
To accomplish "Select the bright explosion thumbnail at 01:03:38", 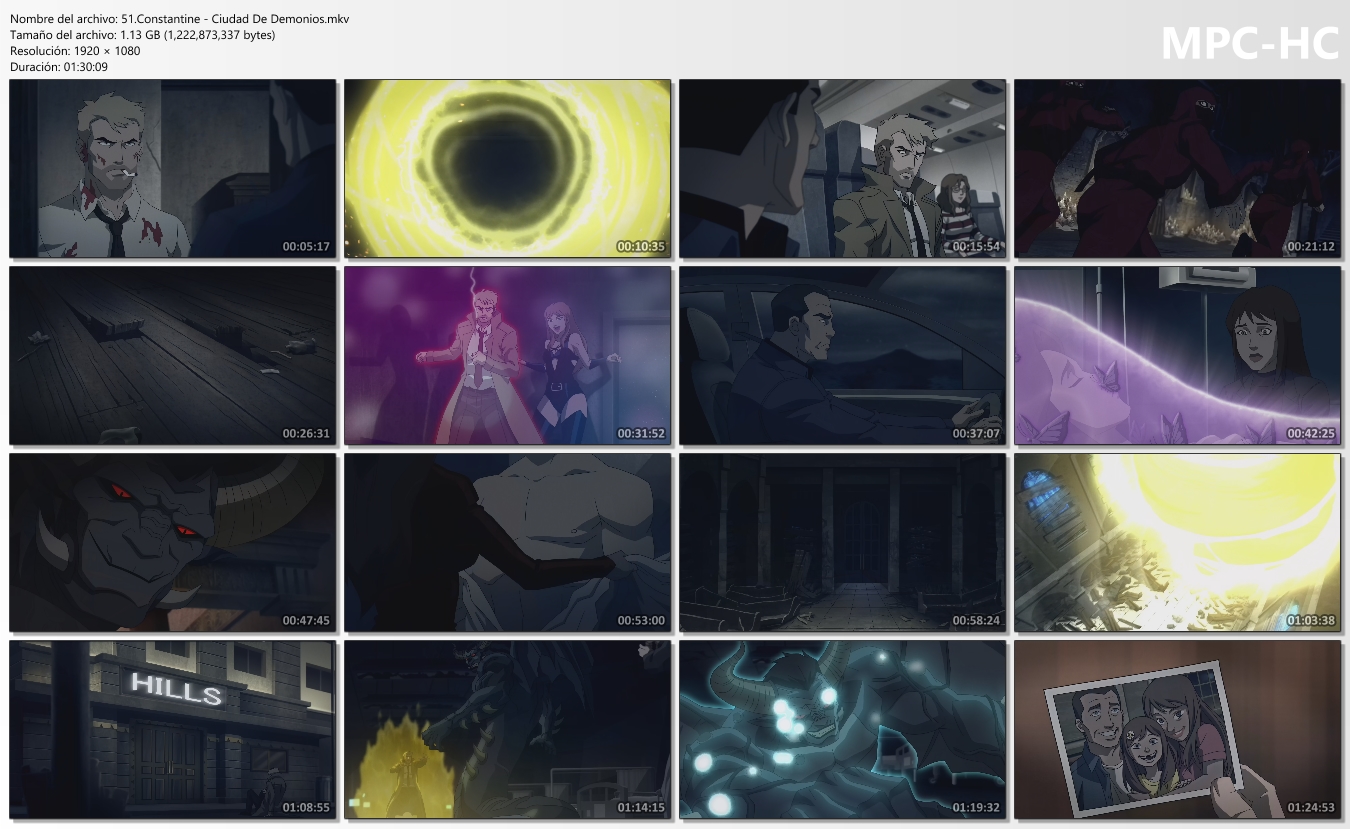I will [x=1177, y=542].
